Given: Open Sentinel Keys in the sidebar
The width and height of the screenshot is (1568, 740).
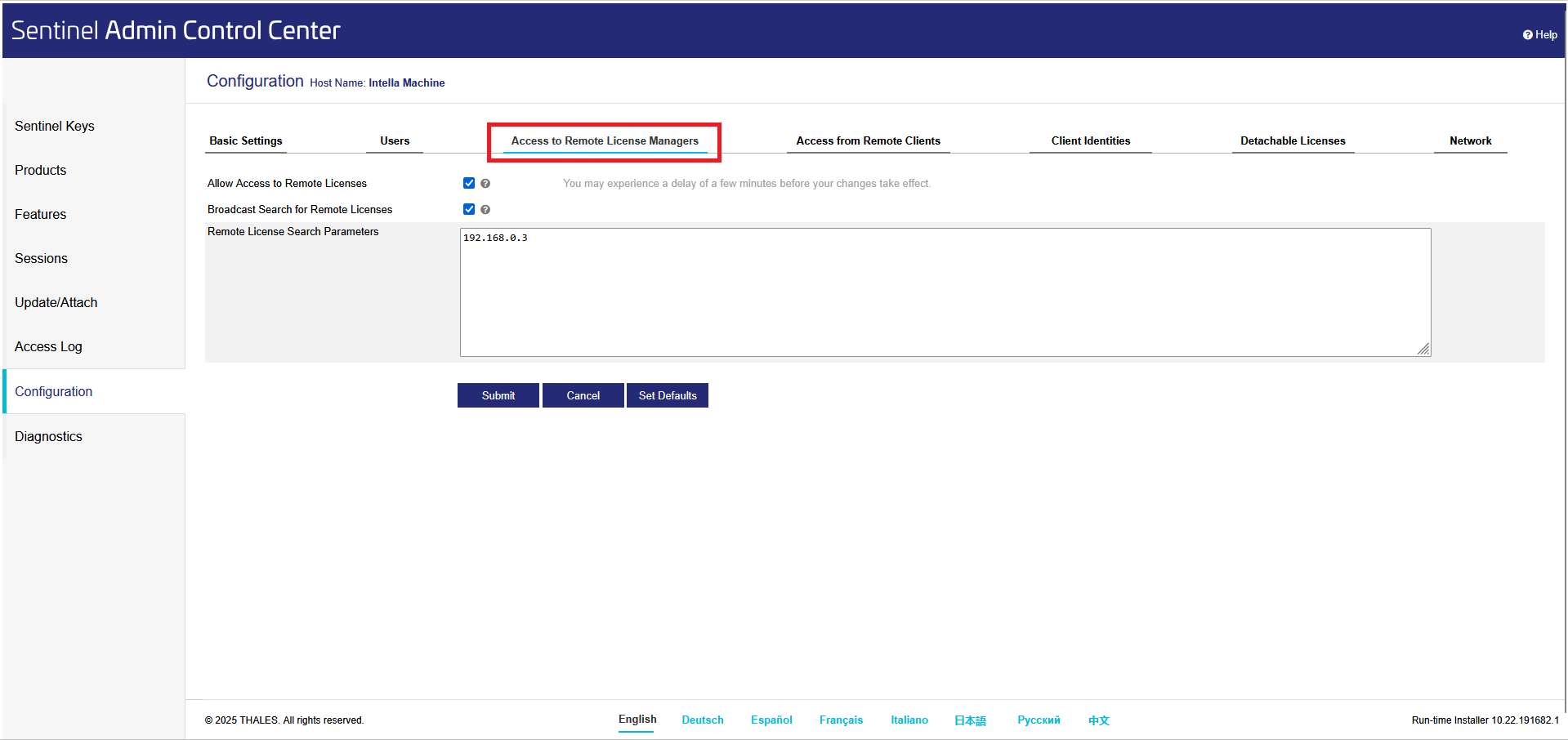Looking at the screenshot, I should tap(55, 126).
